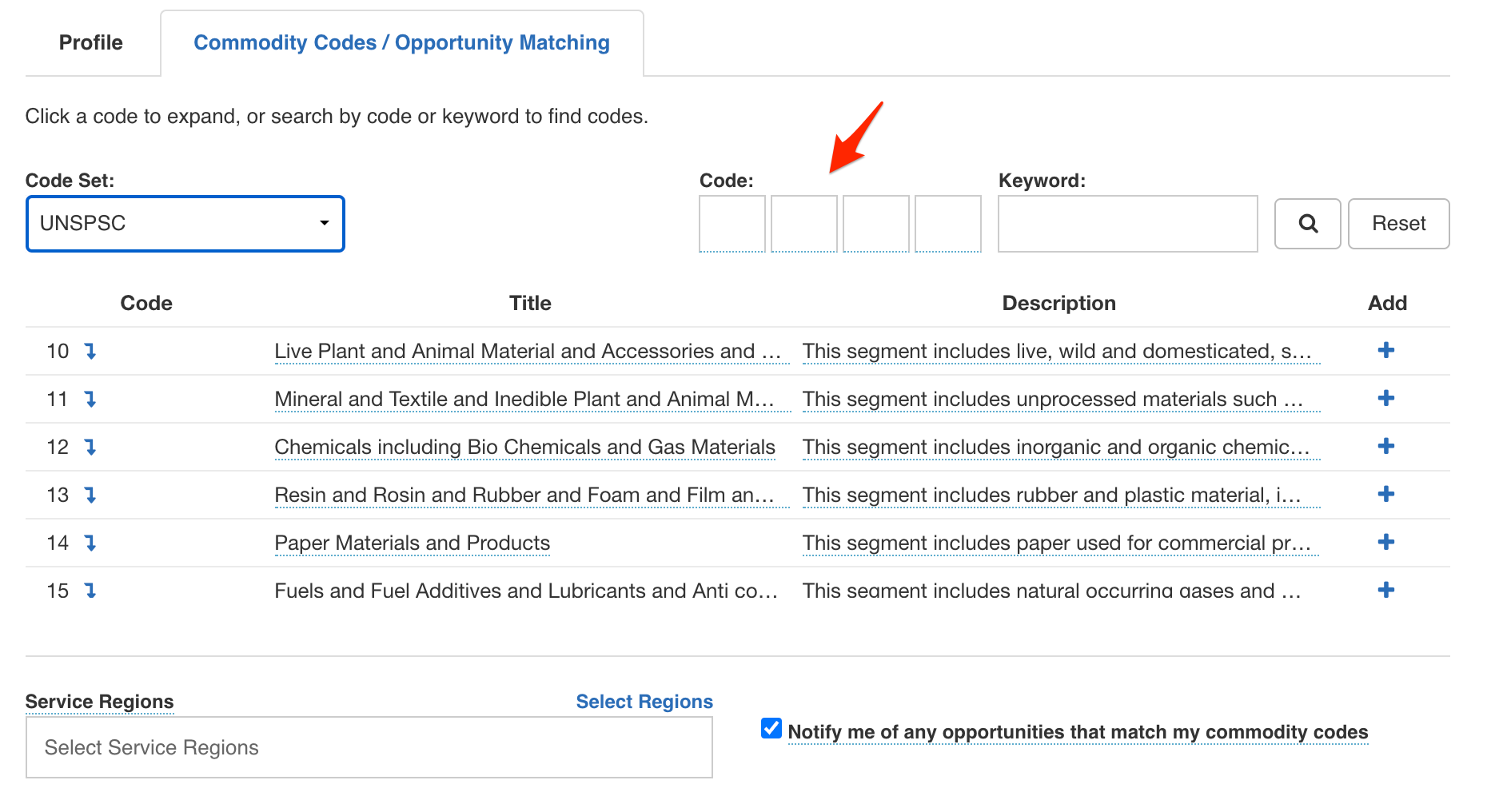Uncheck notify me of matching opportunities
Viewport: 1495px width, 812px height.
[771, 728]
